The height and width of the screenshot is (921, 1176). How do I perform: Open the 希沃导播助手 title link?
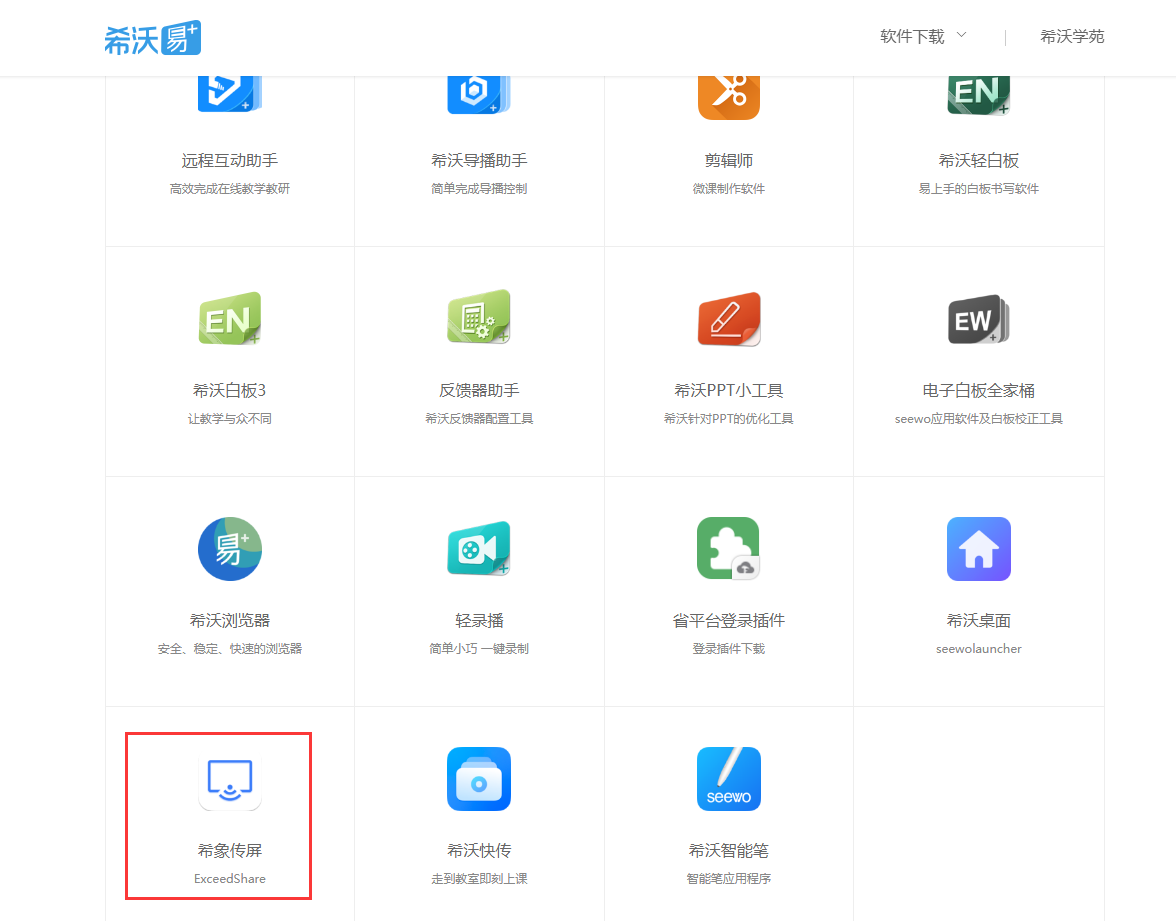click(x=478, y=160)
